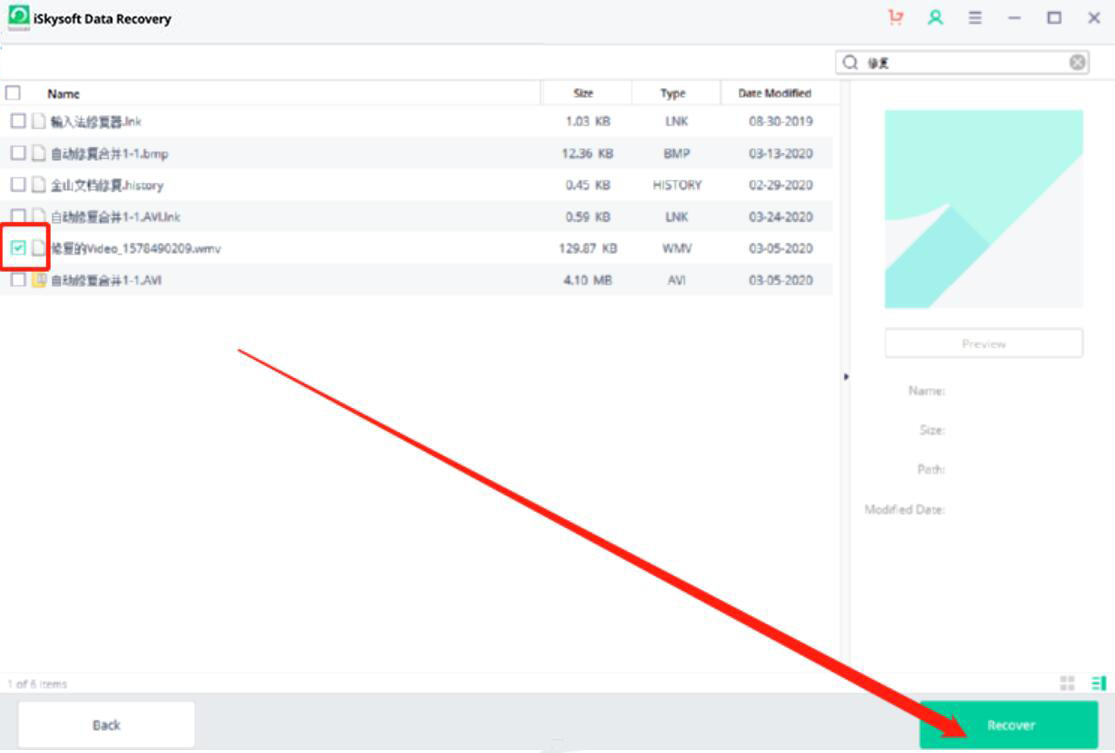Screen dimensions: 1115x753
Task: Maximize the iSkysoft window
Action: [x=1055, y=18]
